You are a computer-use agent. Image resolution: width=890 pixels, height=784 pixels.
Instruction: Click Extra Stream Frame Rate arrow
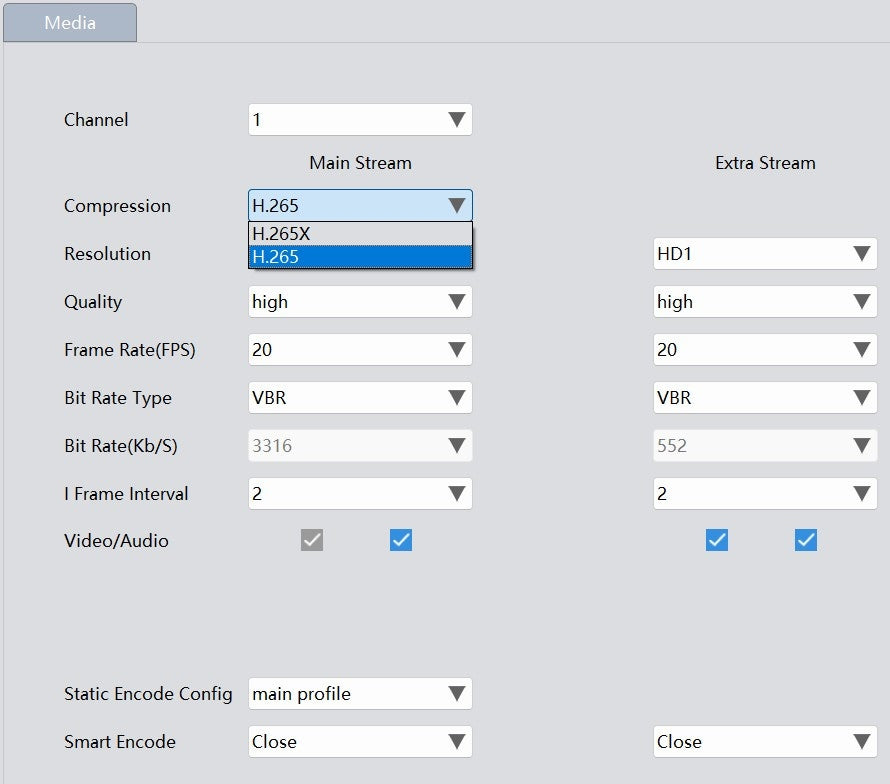[862, 350]
